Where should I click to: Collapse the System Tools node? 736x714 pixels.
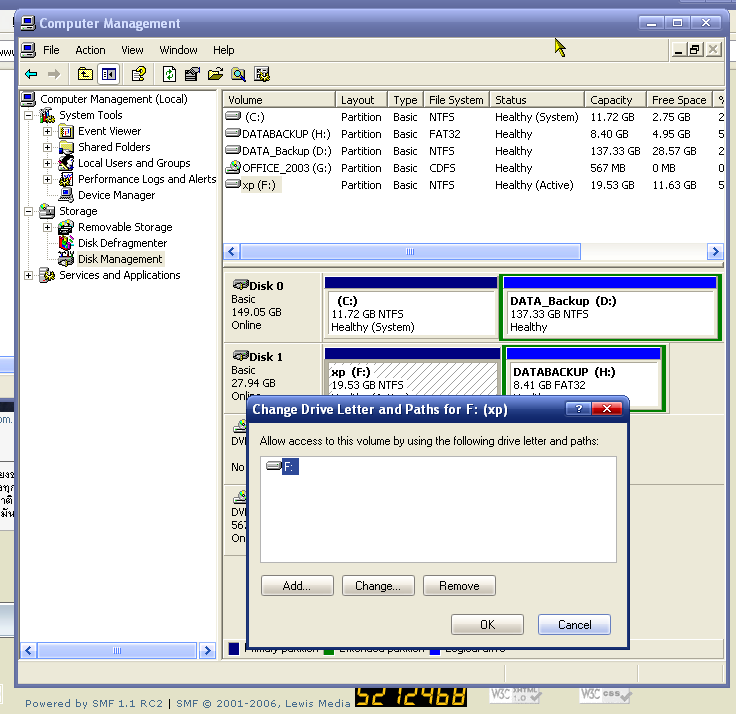[29, 115]
